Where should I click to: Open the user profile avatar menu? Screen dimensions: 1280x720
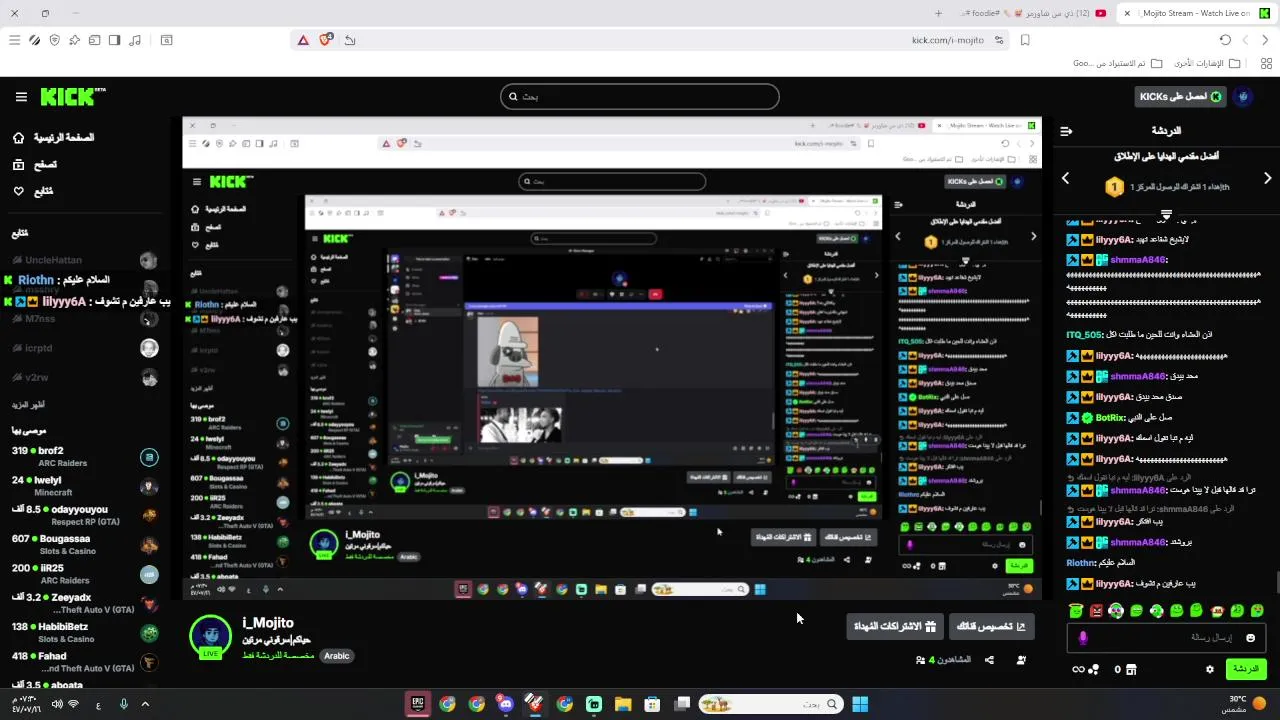click(x=1244, y=97)
